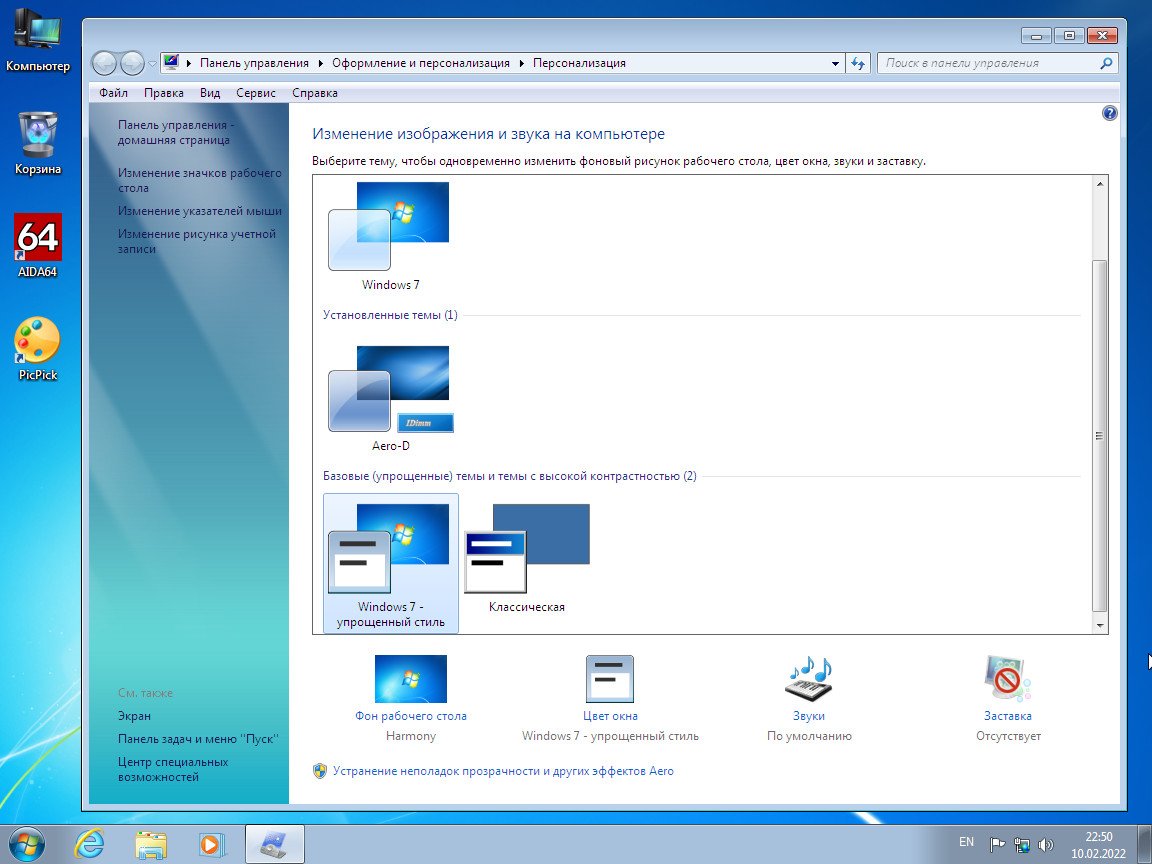Image resolution: width=1152 pixels, height=864 pixels.
Task: Click the control panel search field
Action: coord(986,63)
